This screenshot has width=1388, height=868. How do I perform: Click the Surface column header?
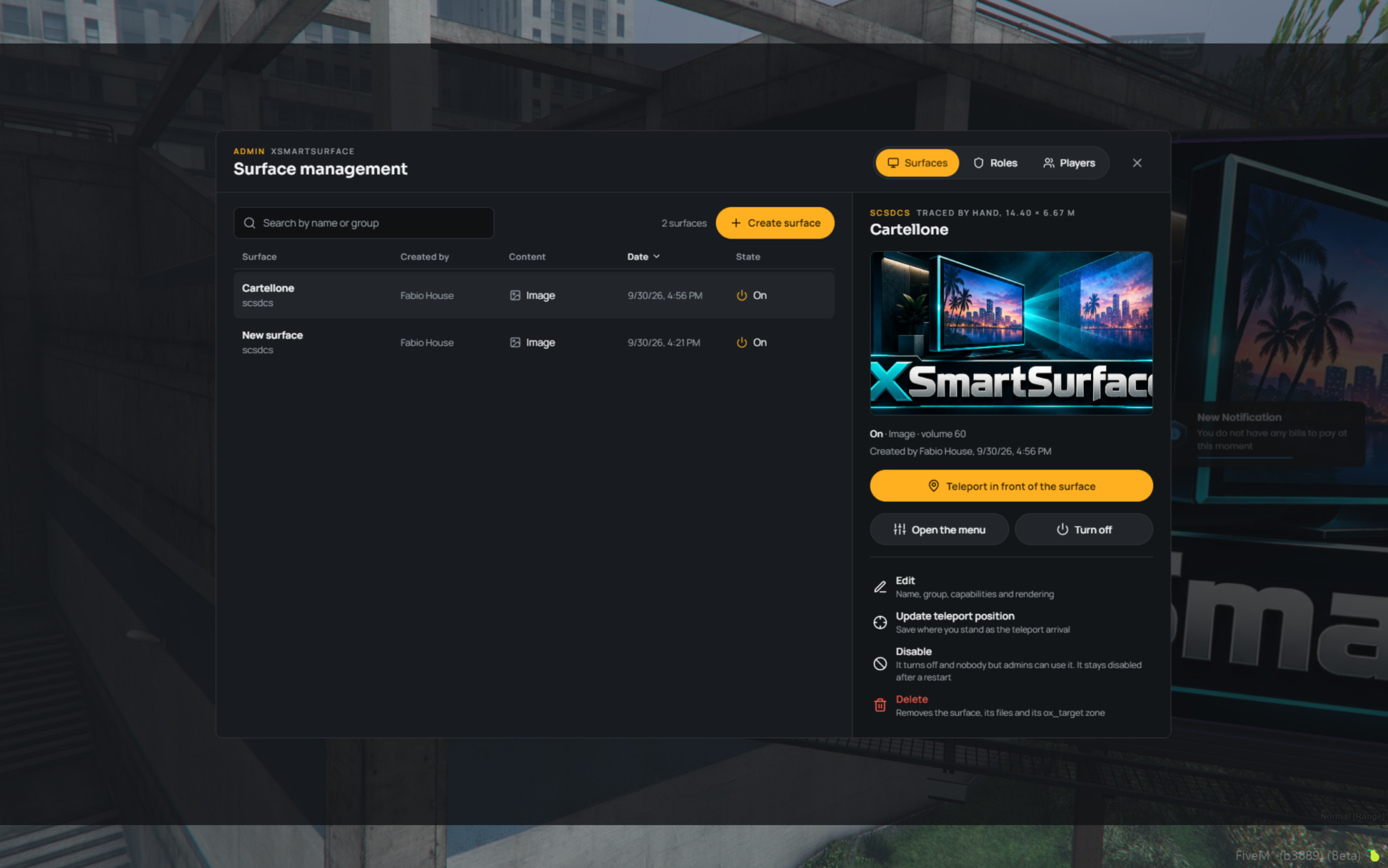pos(259,257)
